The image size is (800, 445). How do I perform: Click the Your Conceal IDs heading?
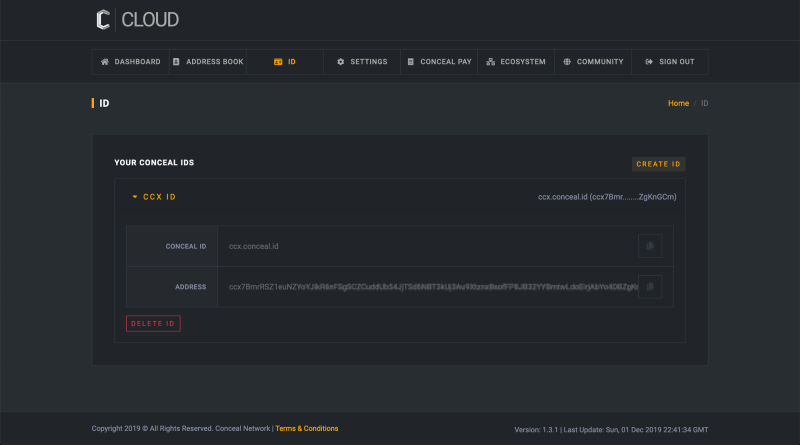click(x=154, y=163)
